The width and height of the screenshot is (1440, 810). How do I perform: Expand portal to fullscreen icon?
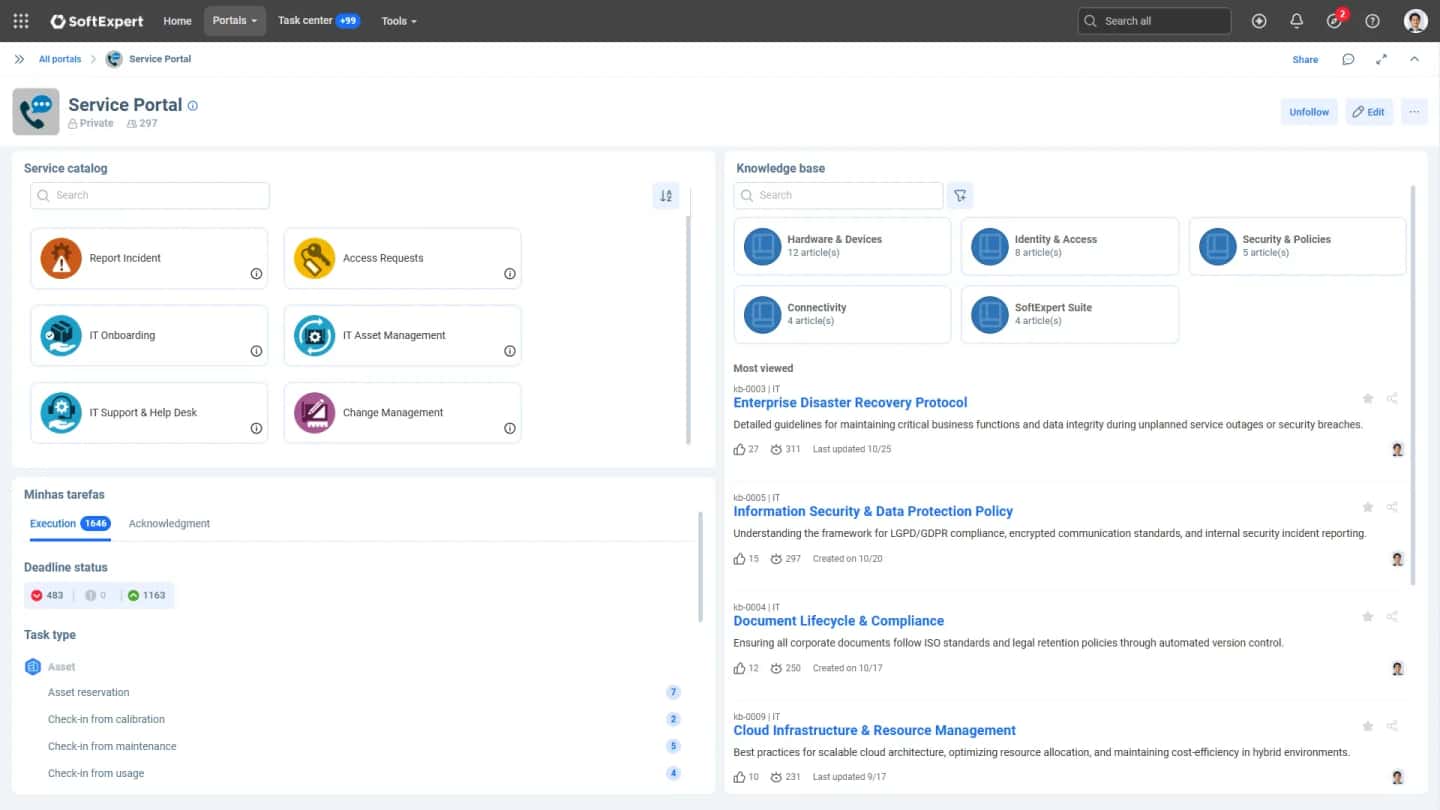[x=1381, y=59]
